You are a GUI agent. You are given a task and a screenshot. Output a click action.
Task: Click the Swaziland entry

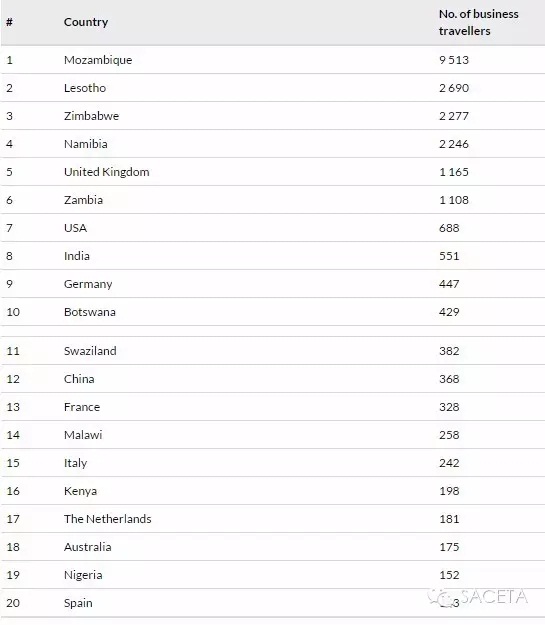90,351
